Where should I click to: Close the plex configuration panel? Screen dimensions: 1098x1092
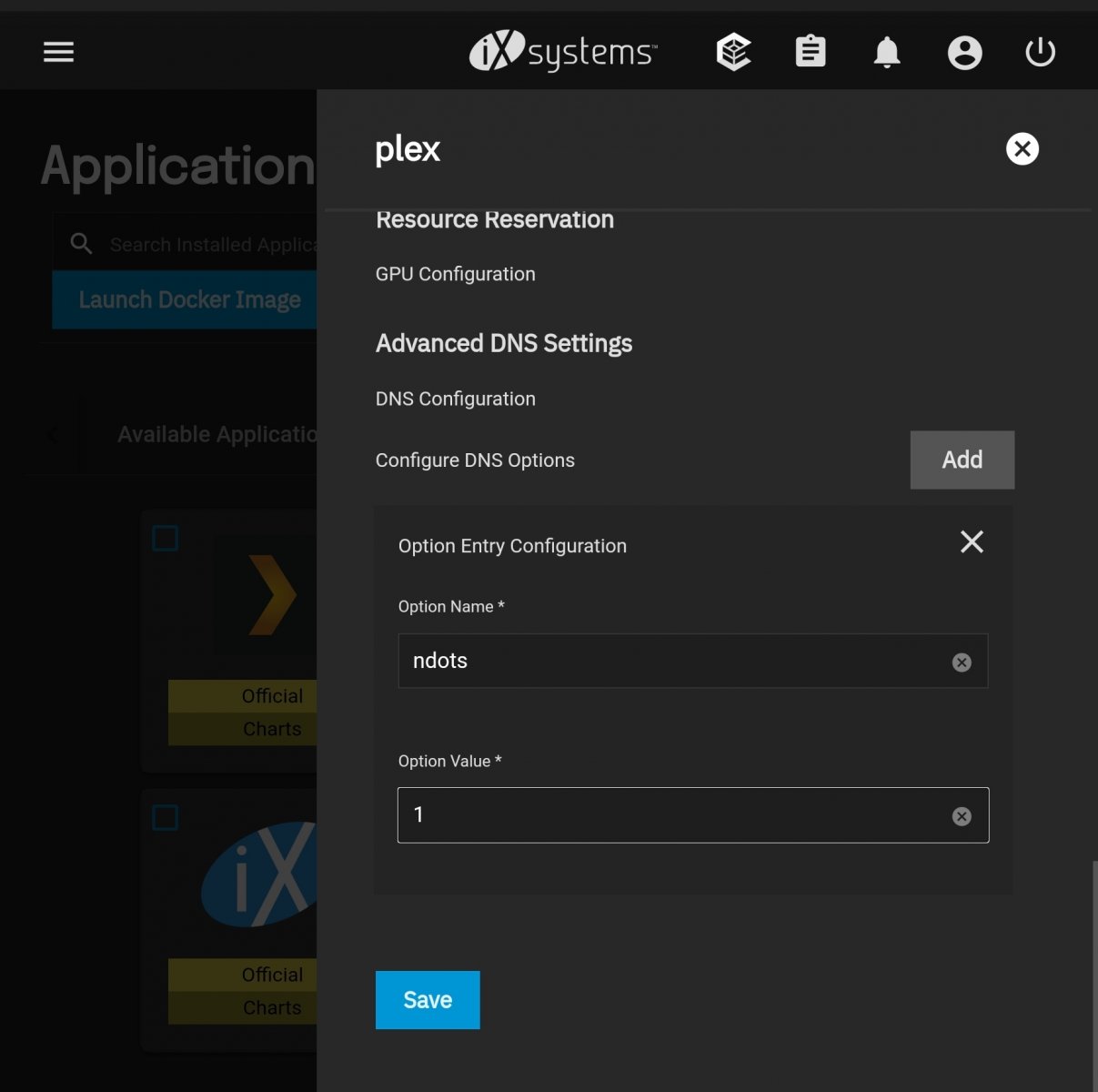click(1022, 148)
